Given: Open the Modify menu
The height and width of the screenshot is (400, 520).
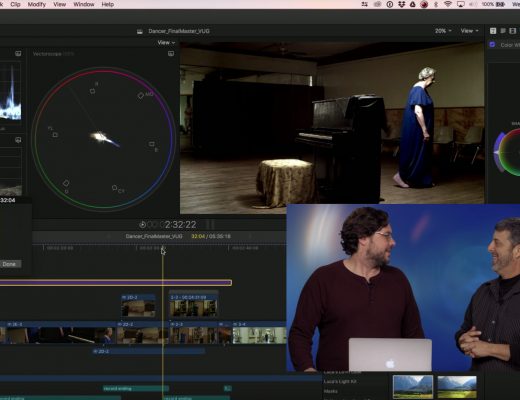Looking at the screenshot, I should coord(37,4).
